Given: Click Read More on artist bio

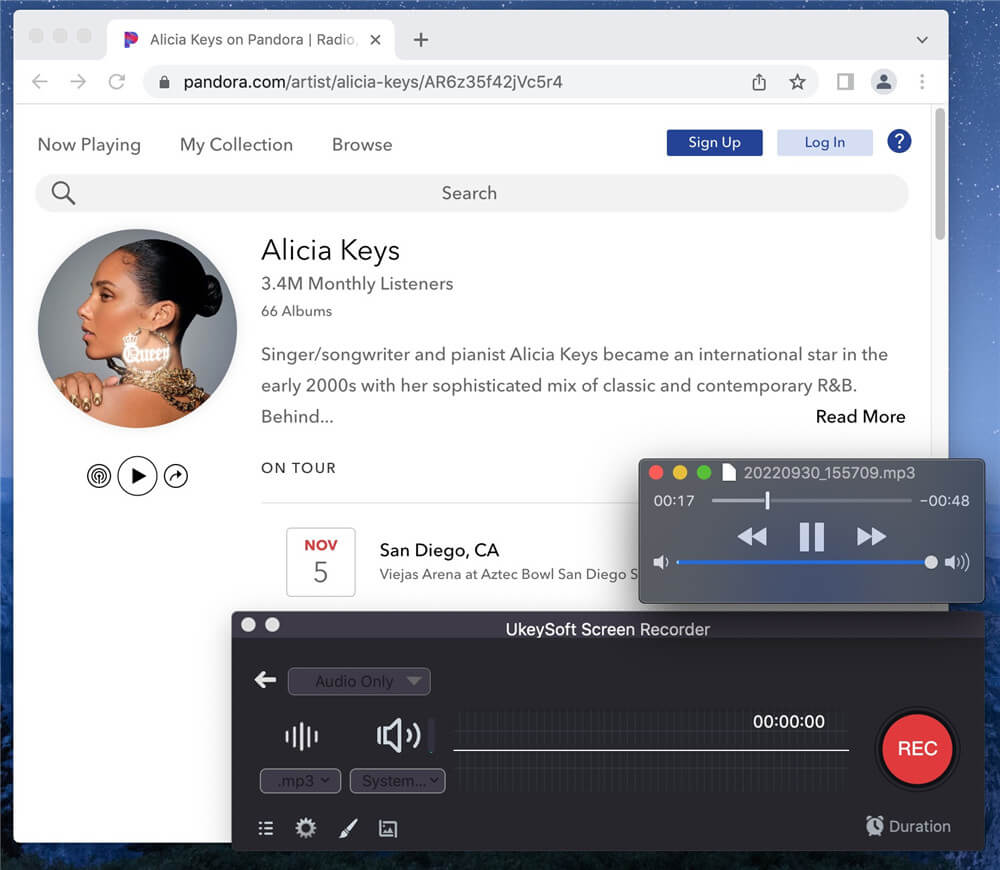Looking at the screenshot, I should (860, 417).
